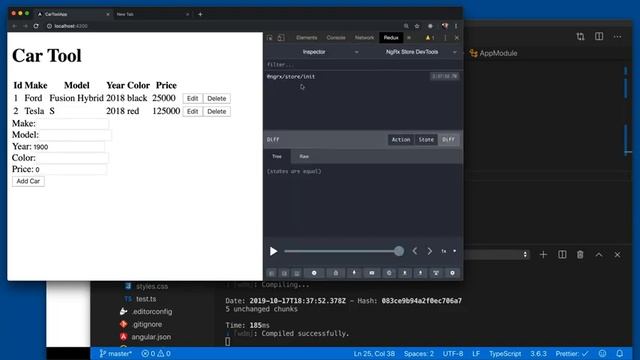The width and height of the screenshot is (640, 360).
Task: Export Redux state to file
Action: coord(420,273)
